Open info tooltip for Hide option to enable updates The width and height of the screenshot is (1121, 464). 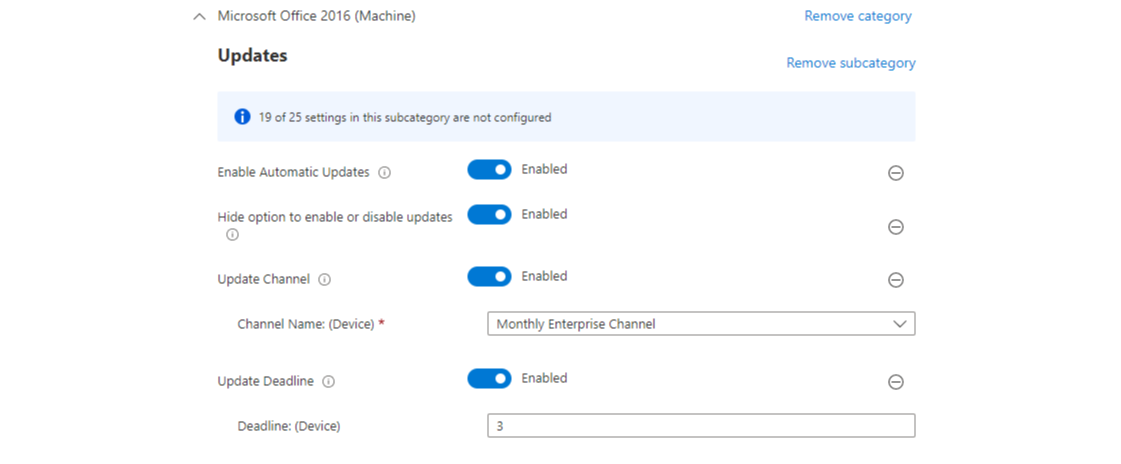click(232, 235)
